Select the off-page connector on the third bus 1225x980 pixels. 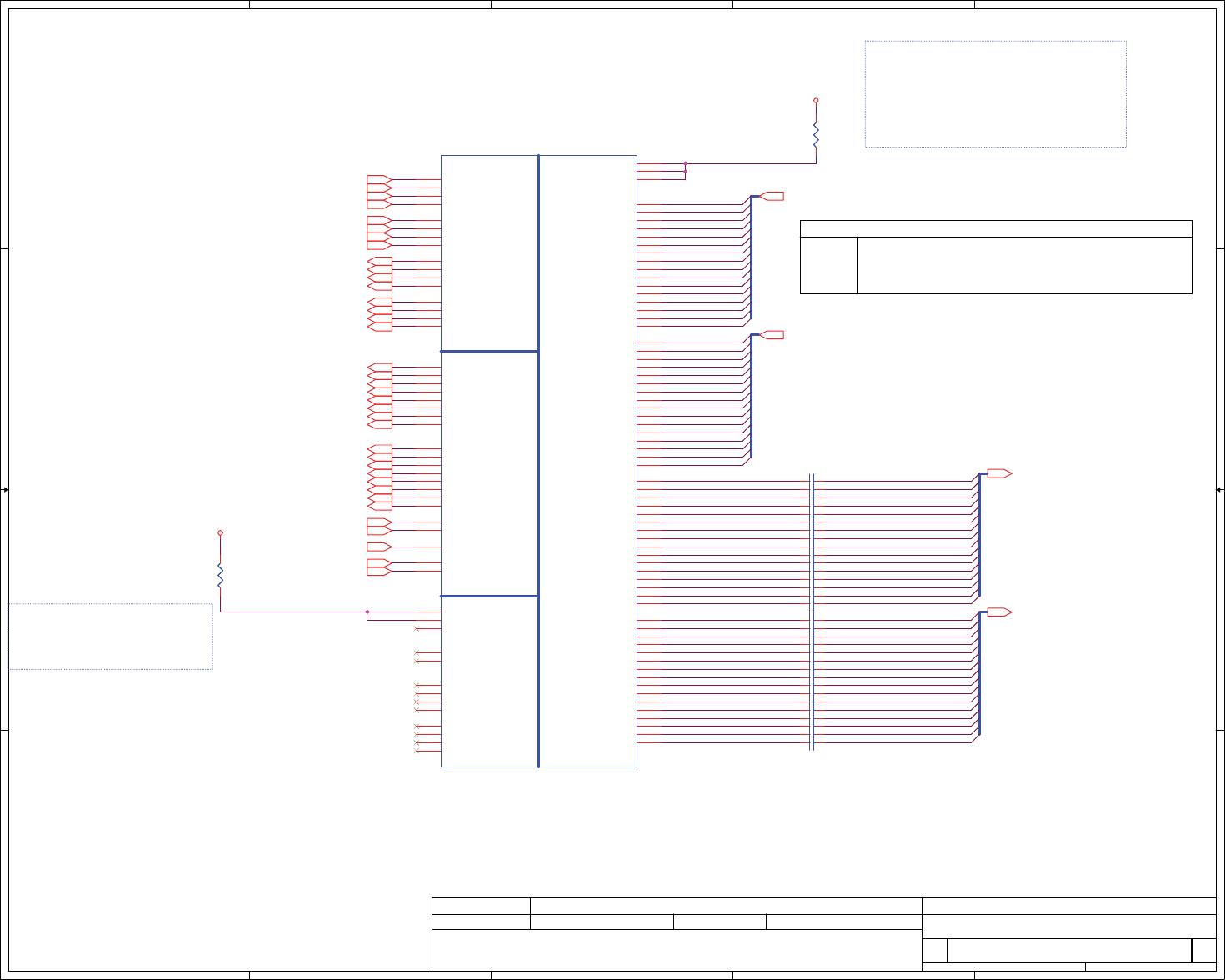coord(999,473)
